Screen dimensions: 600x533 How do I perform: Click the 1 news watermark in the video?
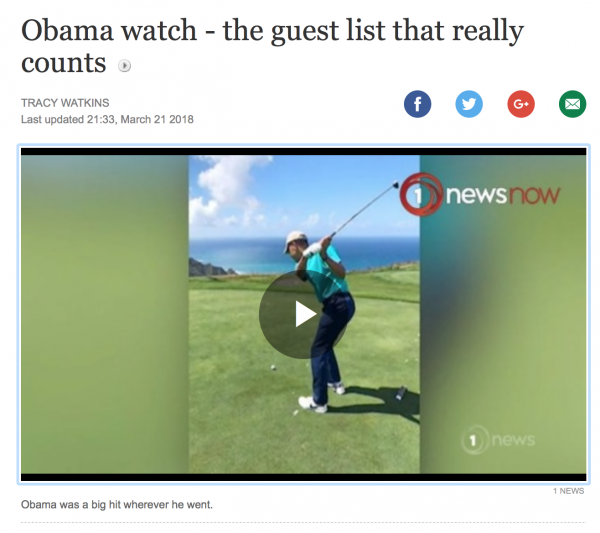click(x=498, y=440)
